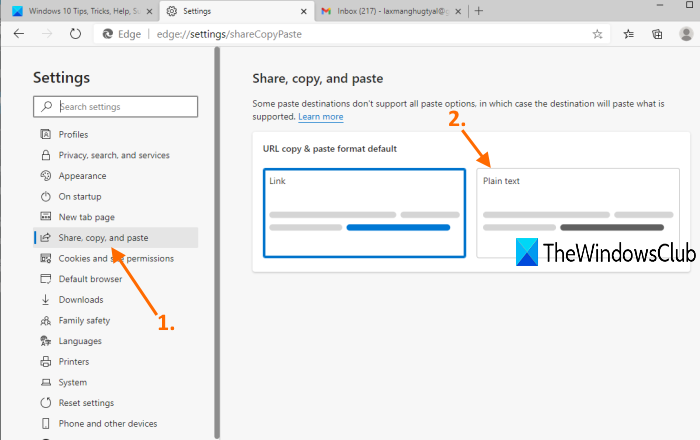Click the Cookies and site permissions icon
700x440 pixels.
[x=46, y=258]
